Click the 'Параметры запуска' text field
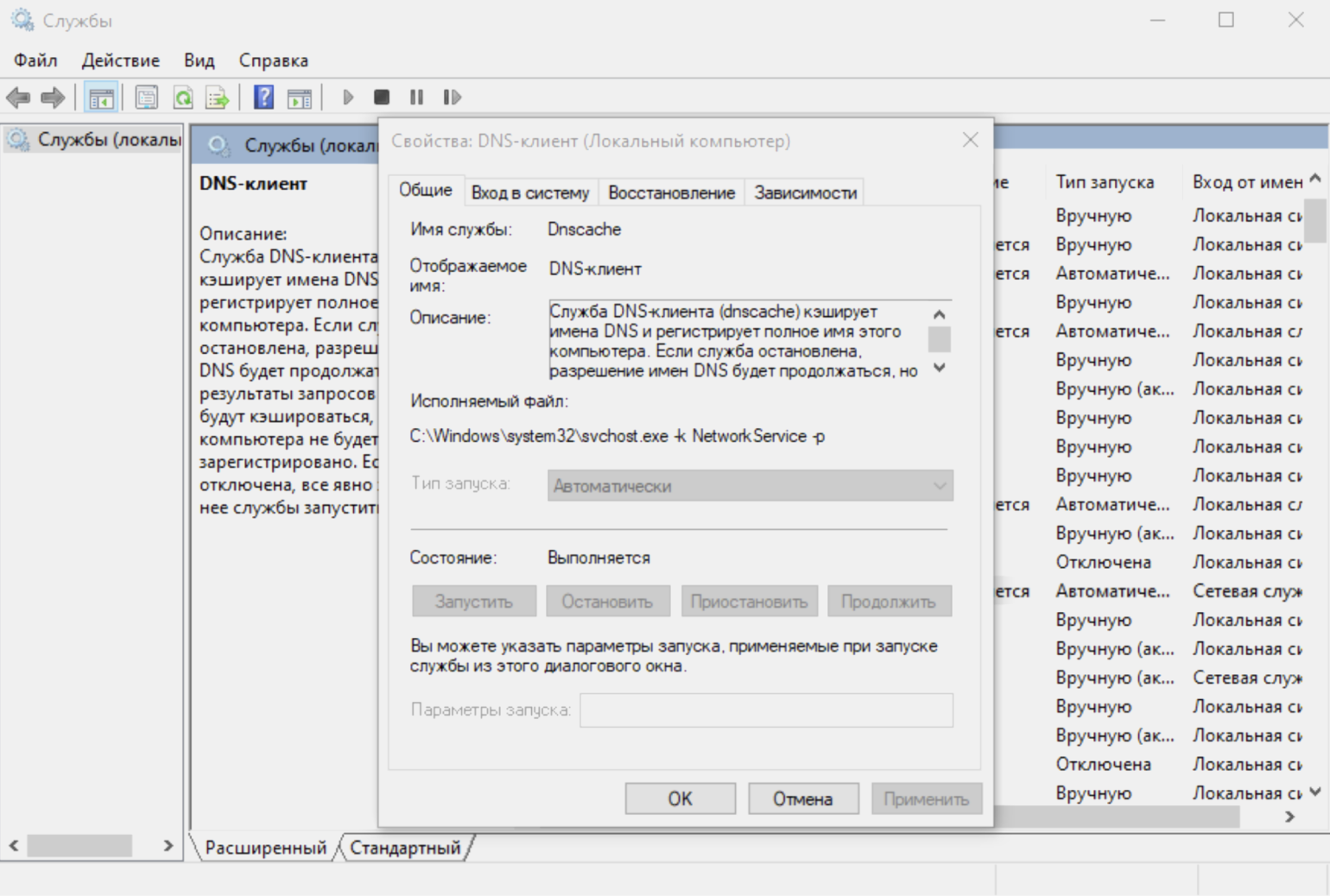The width and height of the screenshot is (1330, 896). click(x=766, y=710)
